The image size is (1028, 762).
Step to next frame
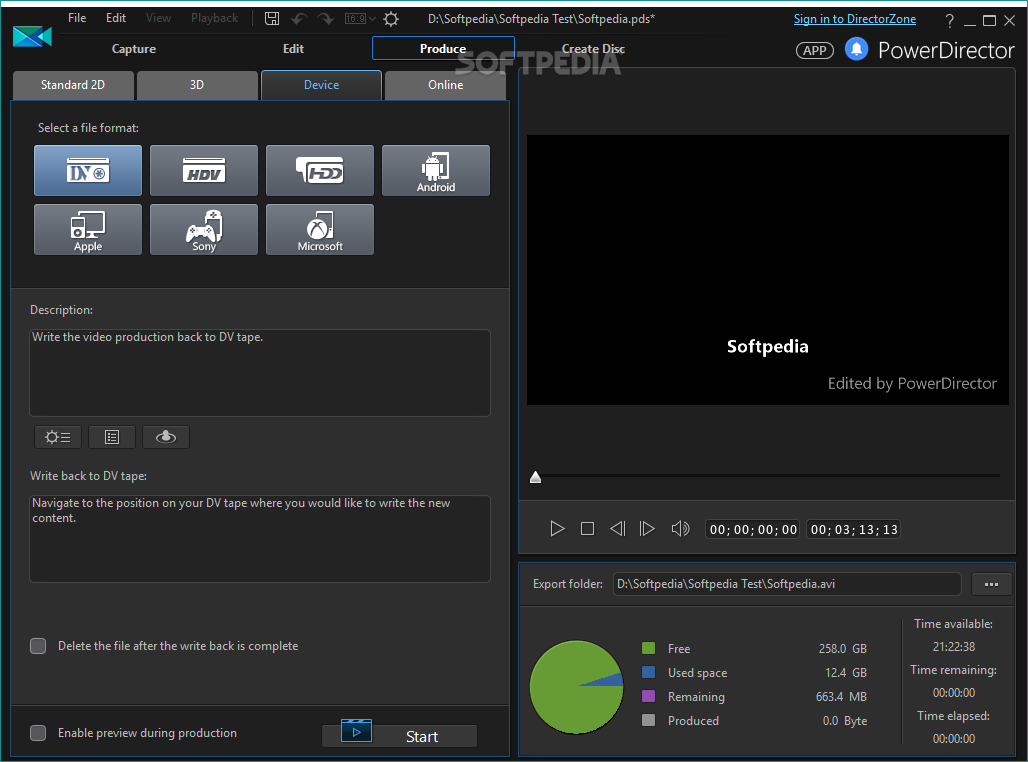pyautogui.click(x=647, y=529)
